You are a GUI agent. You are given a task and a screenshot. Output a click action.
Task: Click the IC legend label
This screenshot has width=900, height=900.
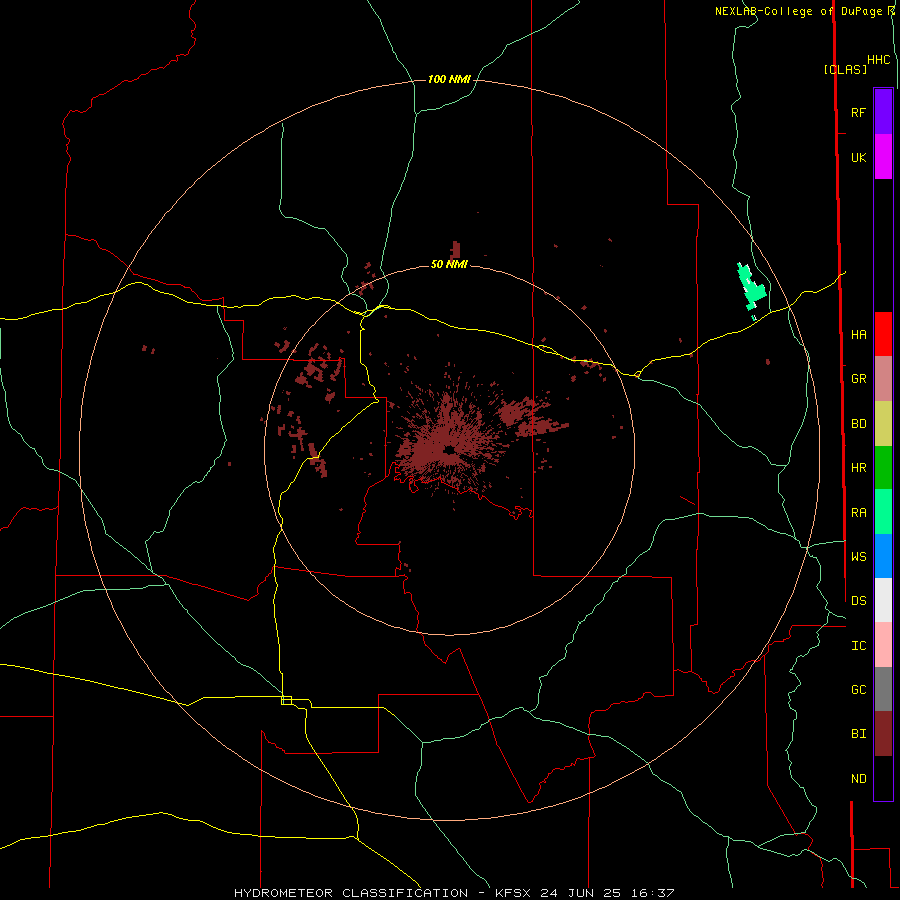pos(858,646)
